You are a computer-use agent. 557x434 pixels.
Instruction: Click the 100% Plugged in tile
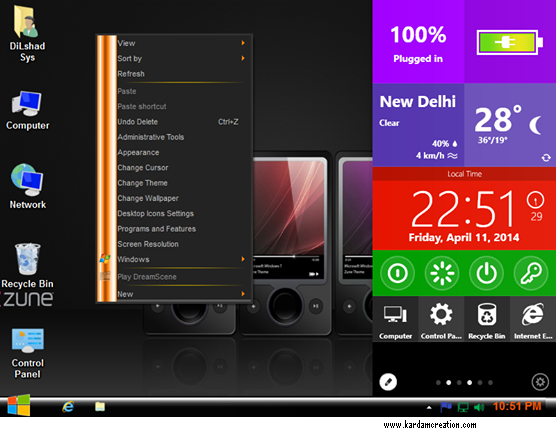pos(418,42)
